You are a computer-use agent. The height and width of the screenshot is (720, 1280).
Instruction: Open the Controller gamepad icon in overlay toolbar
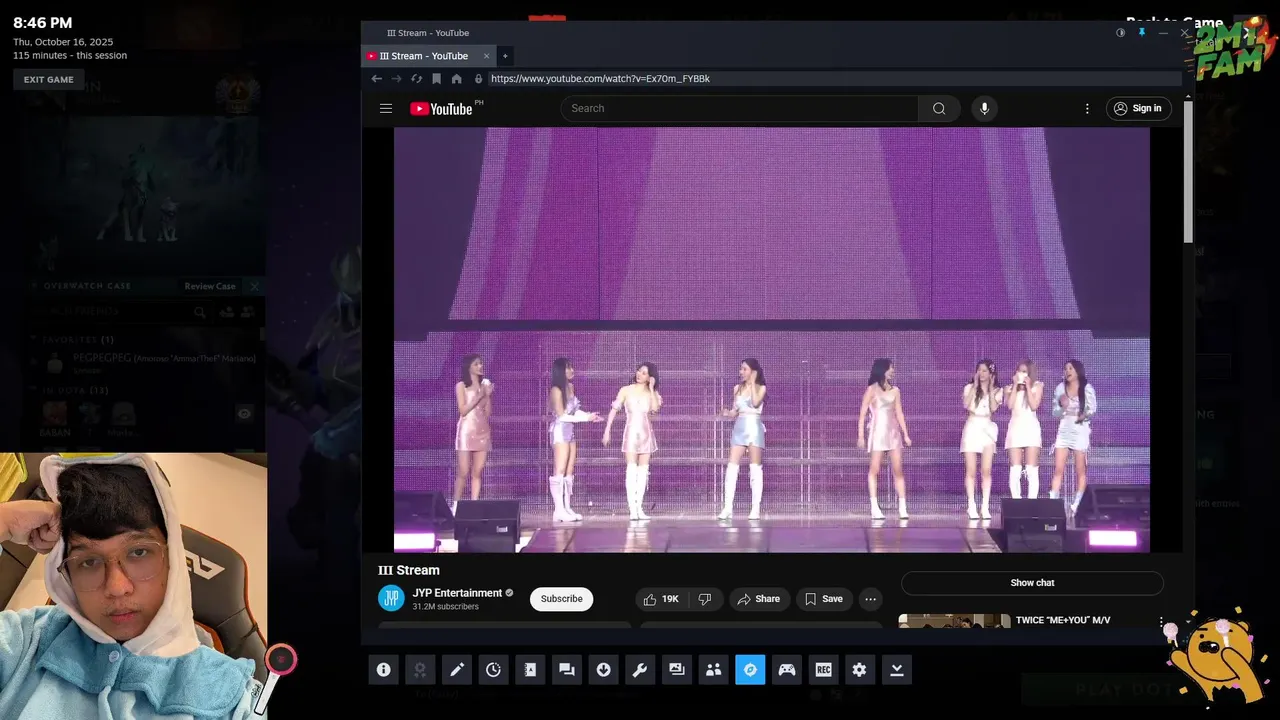pyautogui.click(x=787, y=670)
